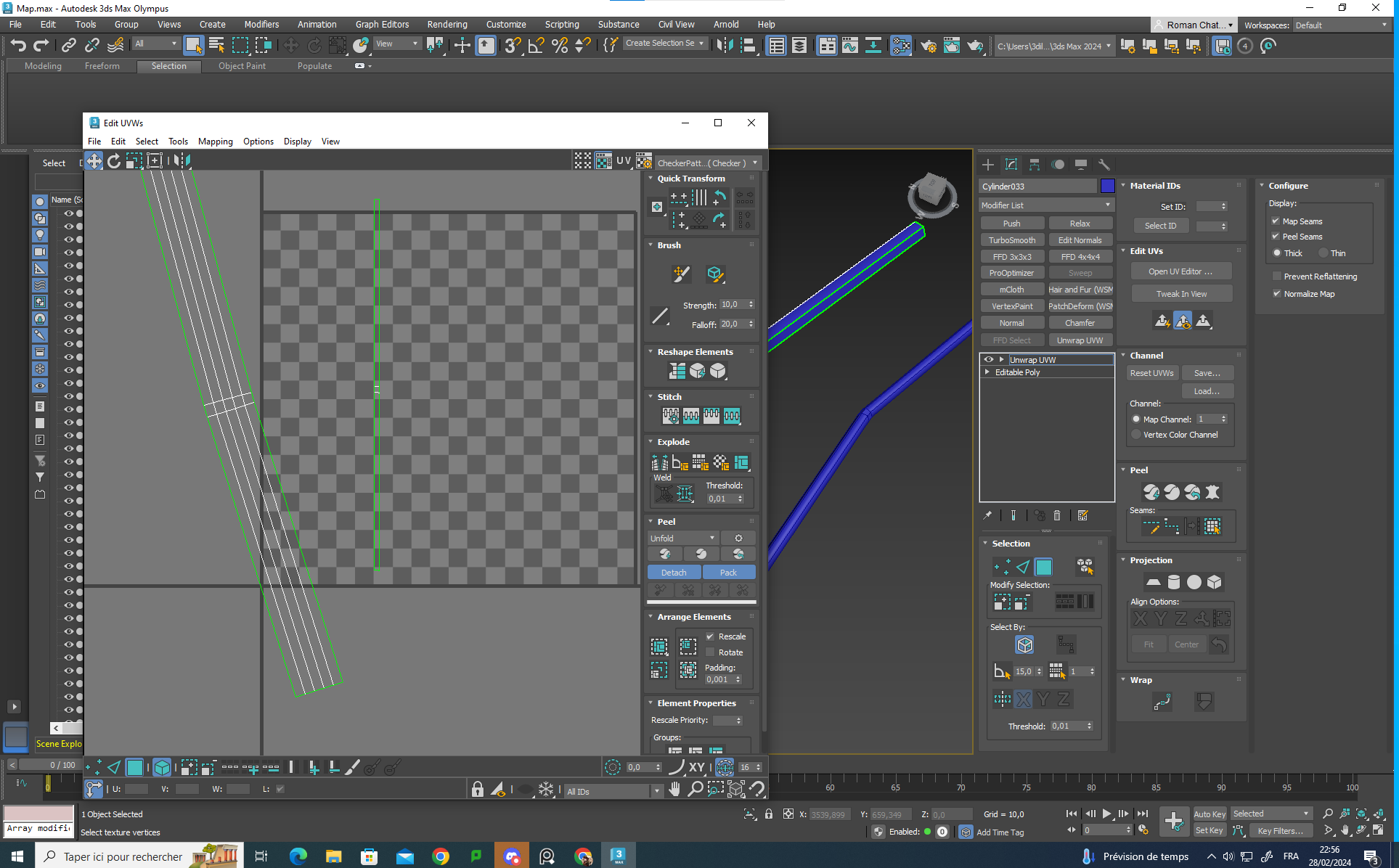1399x868 pixels.
Task: Click the Redo arrow in main toolbar
Action: (41, 46)
